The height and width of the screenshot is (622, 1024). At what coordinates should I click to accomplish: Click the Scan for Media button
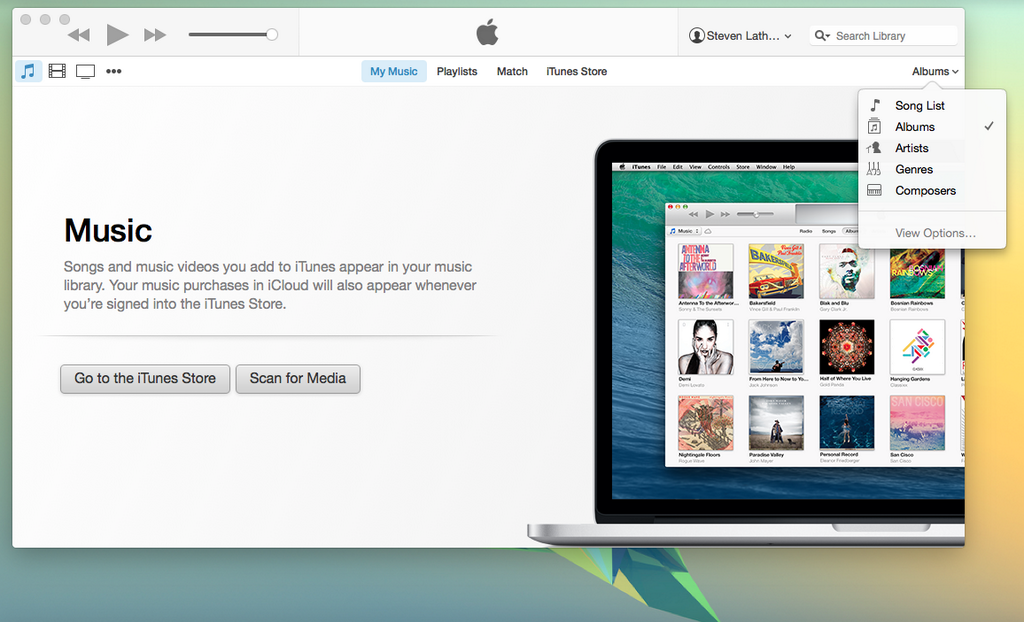(298, 378)
